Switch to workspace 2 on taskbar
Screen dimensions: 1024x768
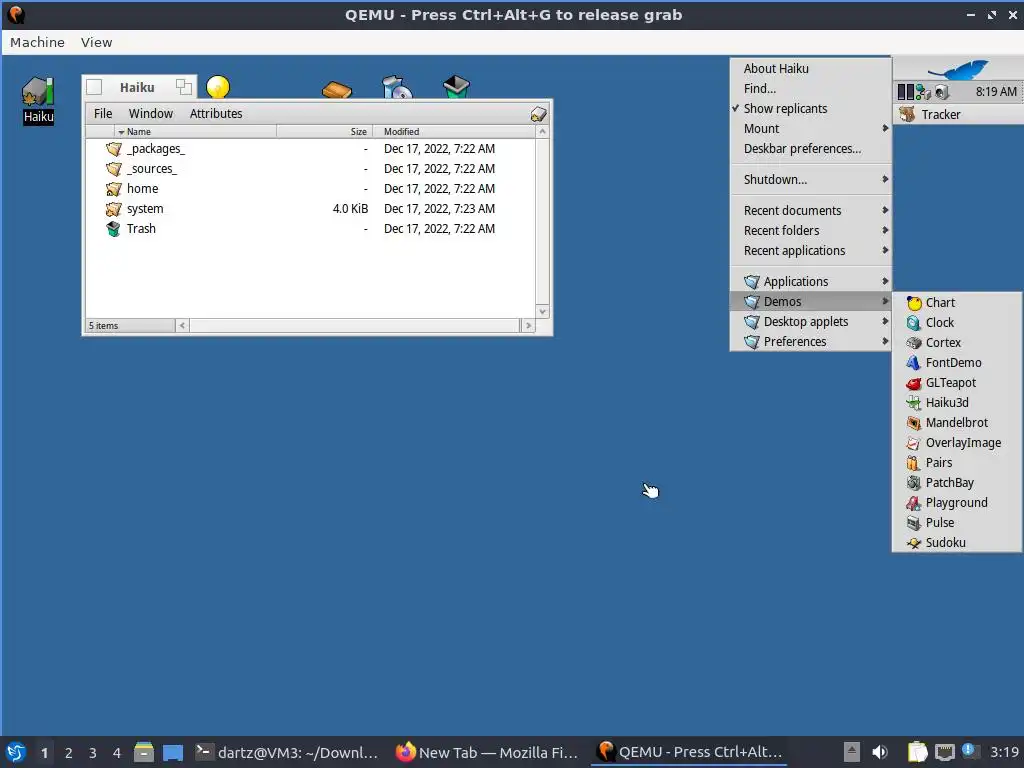click(x=69, y=752)
